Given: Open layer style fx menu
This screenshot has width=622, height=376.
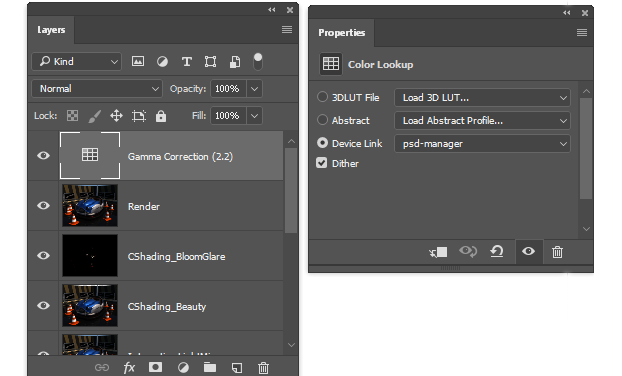Looking at the screenshot, I should click(x=129, y=368).
